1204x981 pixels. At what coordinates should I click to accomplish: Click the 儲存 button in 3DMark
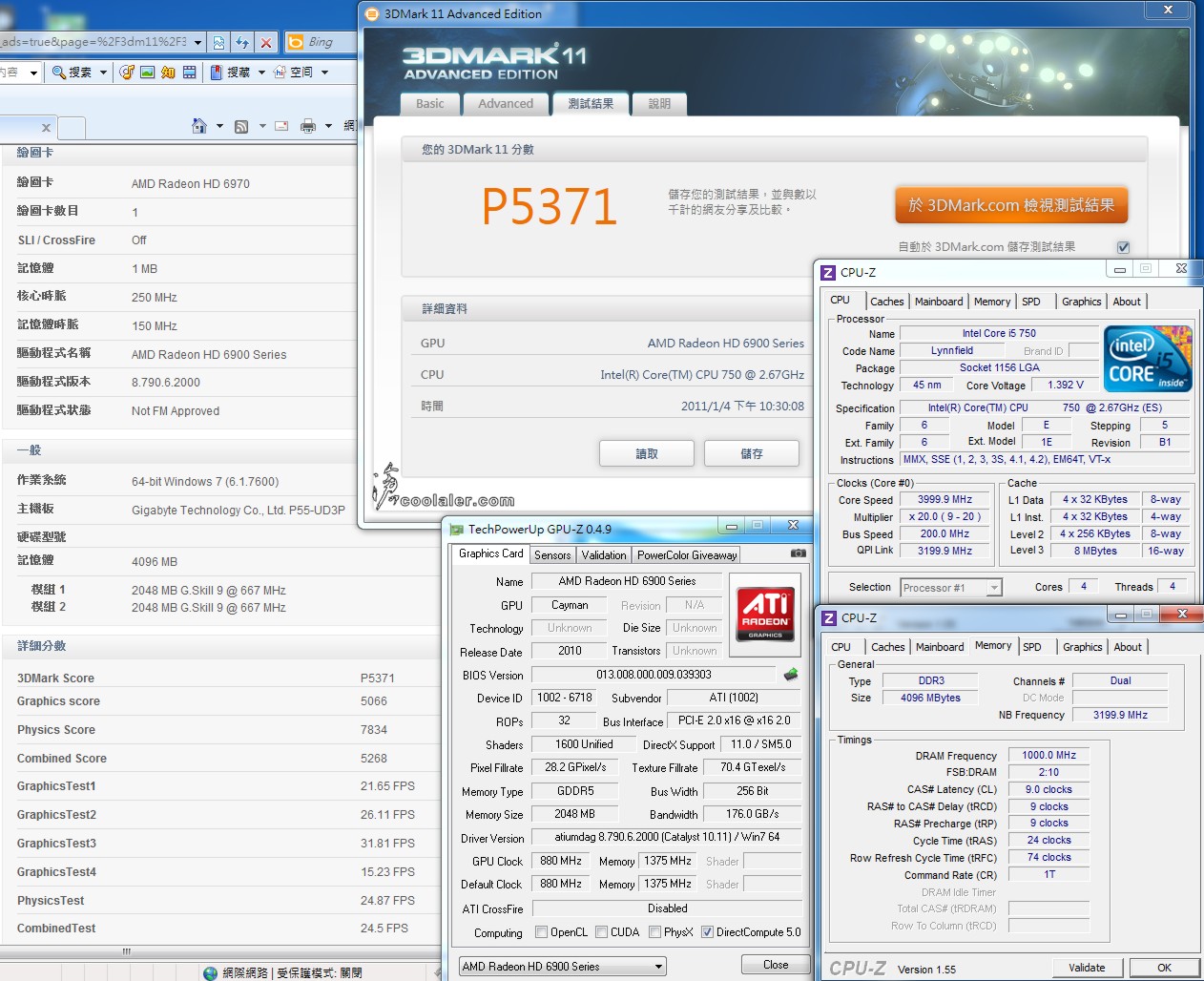click(752, 454)
